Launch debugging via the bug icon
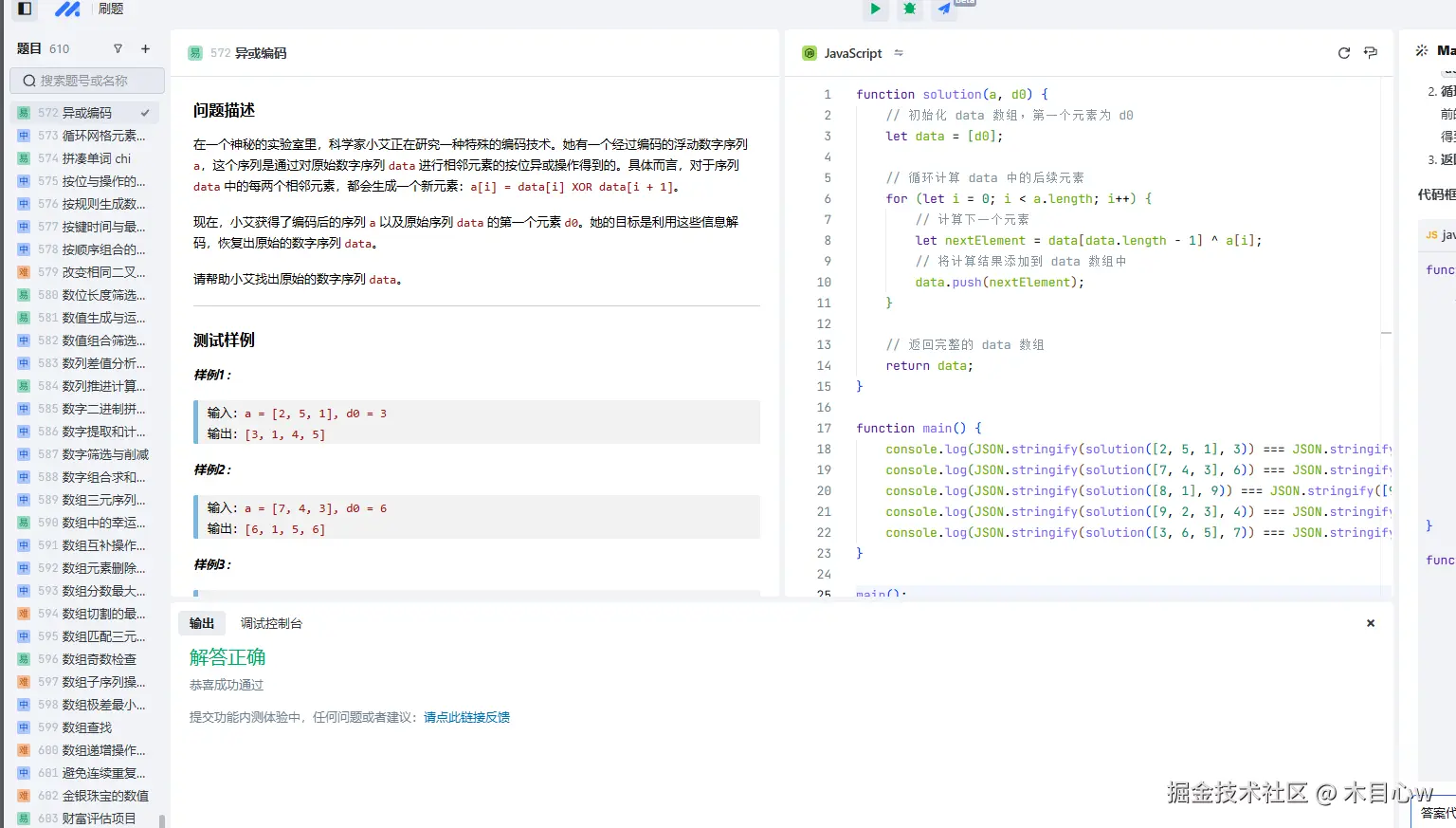The image size is (1456, 828). click(x=909, y=9)
